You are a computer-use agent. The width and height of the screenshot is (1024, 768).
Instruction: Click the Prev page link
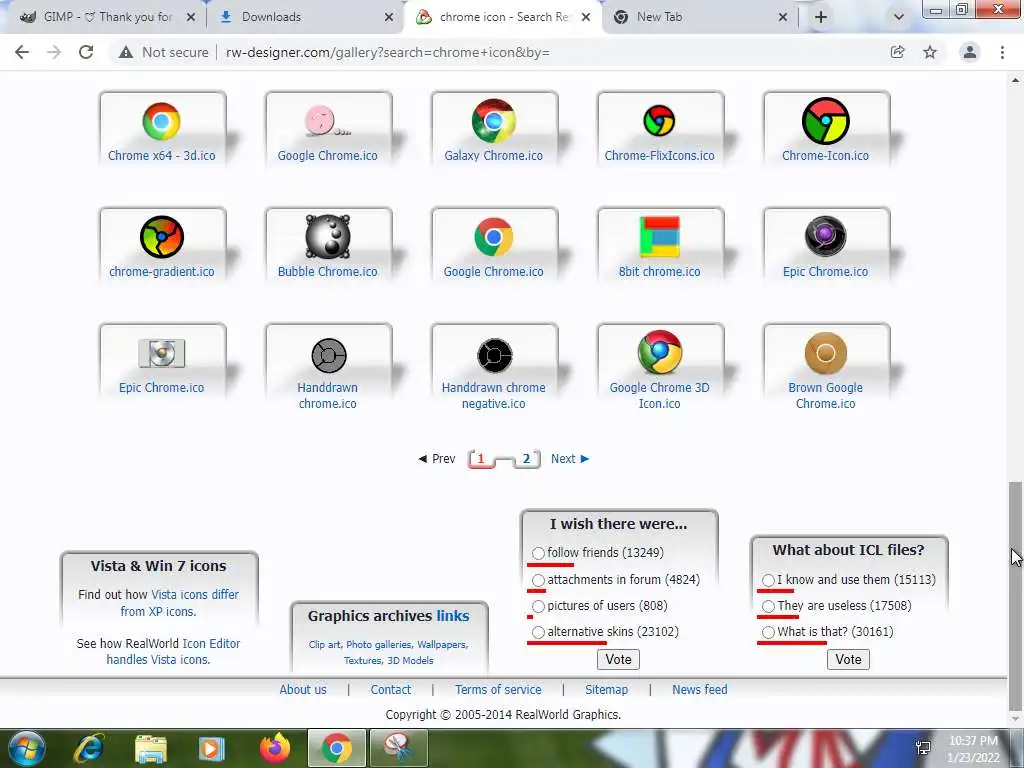tap(437, 458)
